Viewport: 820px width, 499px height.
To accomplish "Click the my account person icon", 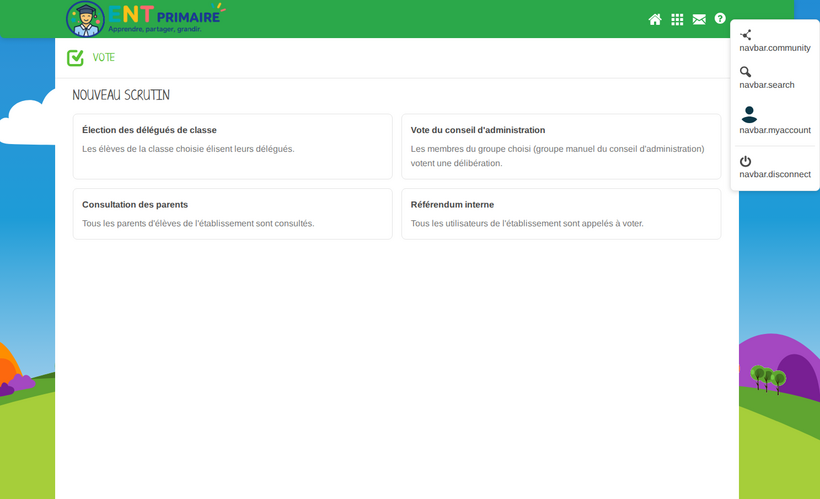I will click(749, 114).
